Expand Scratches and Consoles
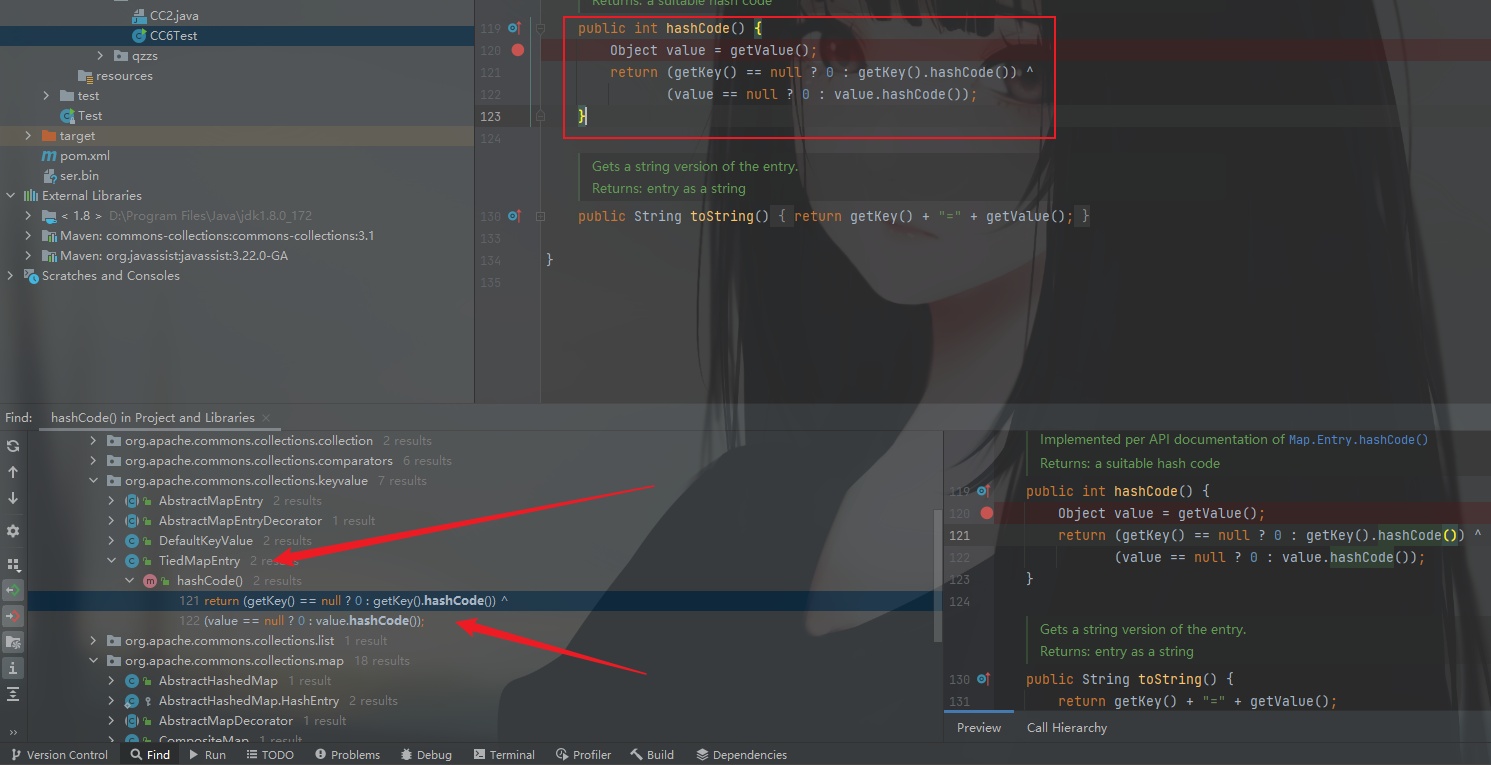The height and width of the screenshot is (765, 1491). (11, 276)
